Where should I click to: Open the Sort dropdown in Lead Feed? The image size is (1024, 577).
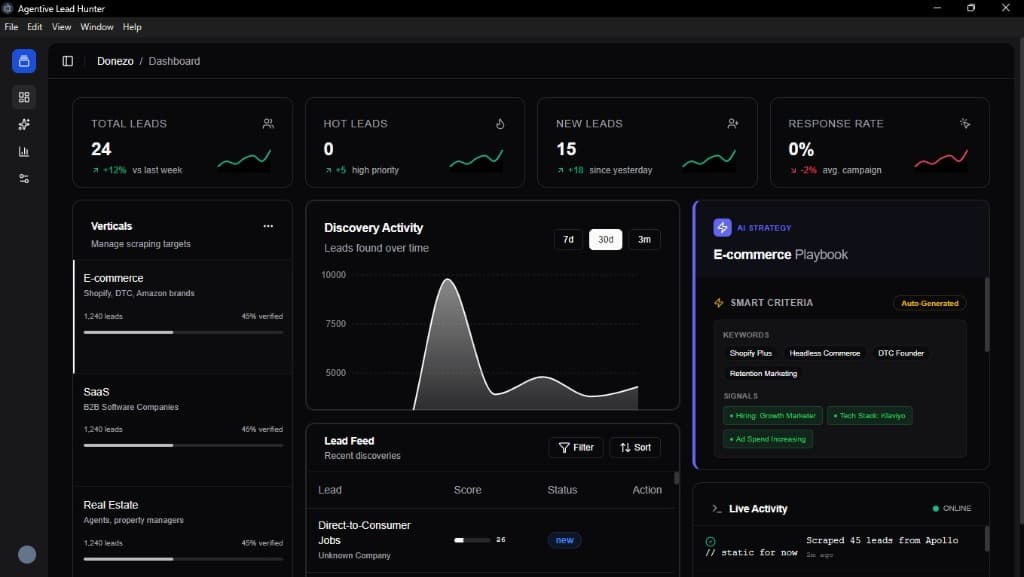coord(635,448)
